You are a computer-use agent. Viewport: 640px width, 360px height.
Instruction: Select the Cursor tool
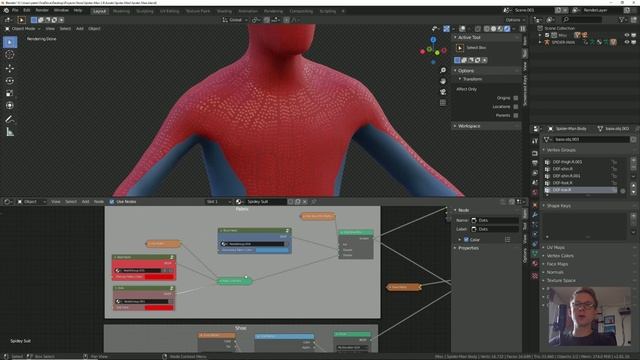coord(10,55)
